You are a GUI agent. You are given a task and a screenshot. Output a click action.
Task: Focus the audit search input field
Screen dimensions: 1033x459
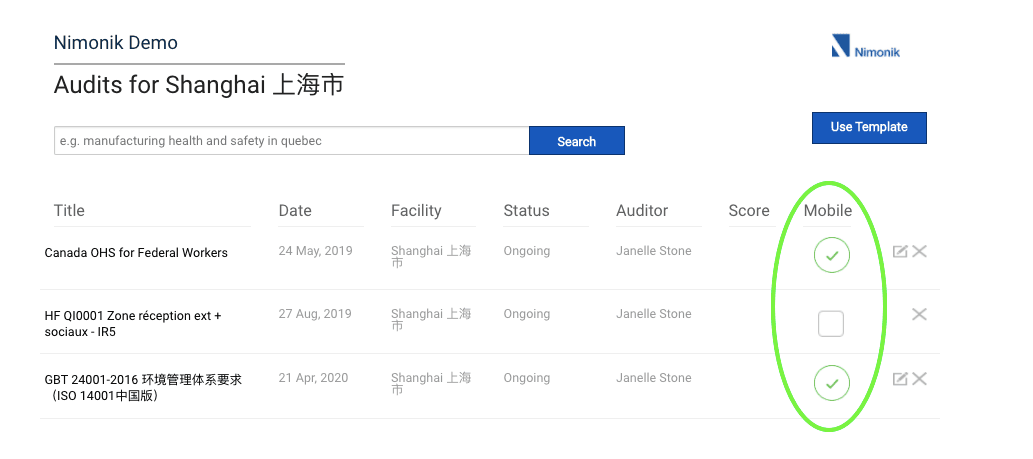291,141
